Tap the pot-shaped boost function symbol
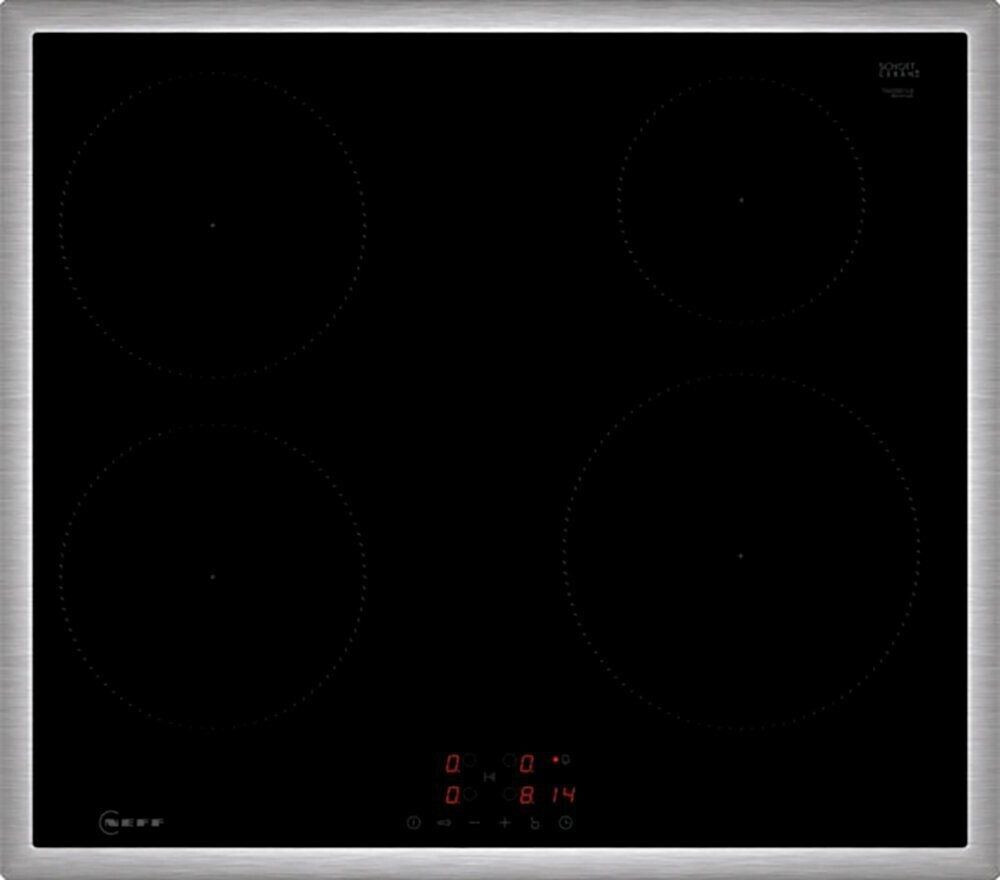This screenshot has height=880, width=1000. [x=534, y=823]
